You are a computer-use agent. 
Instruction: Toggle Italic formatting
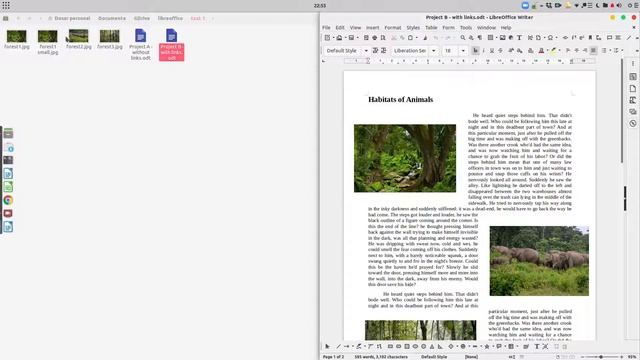point(484,51)
